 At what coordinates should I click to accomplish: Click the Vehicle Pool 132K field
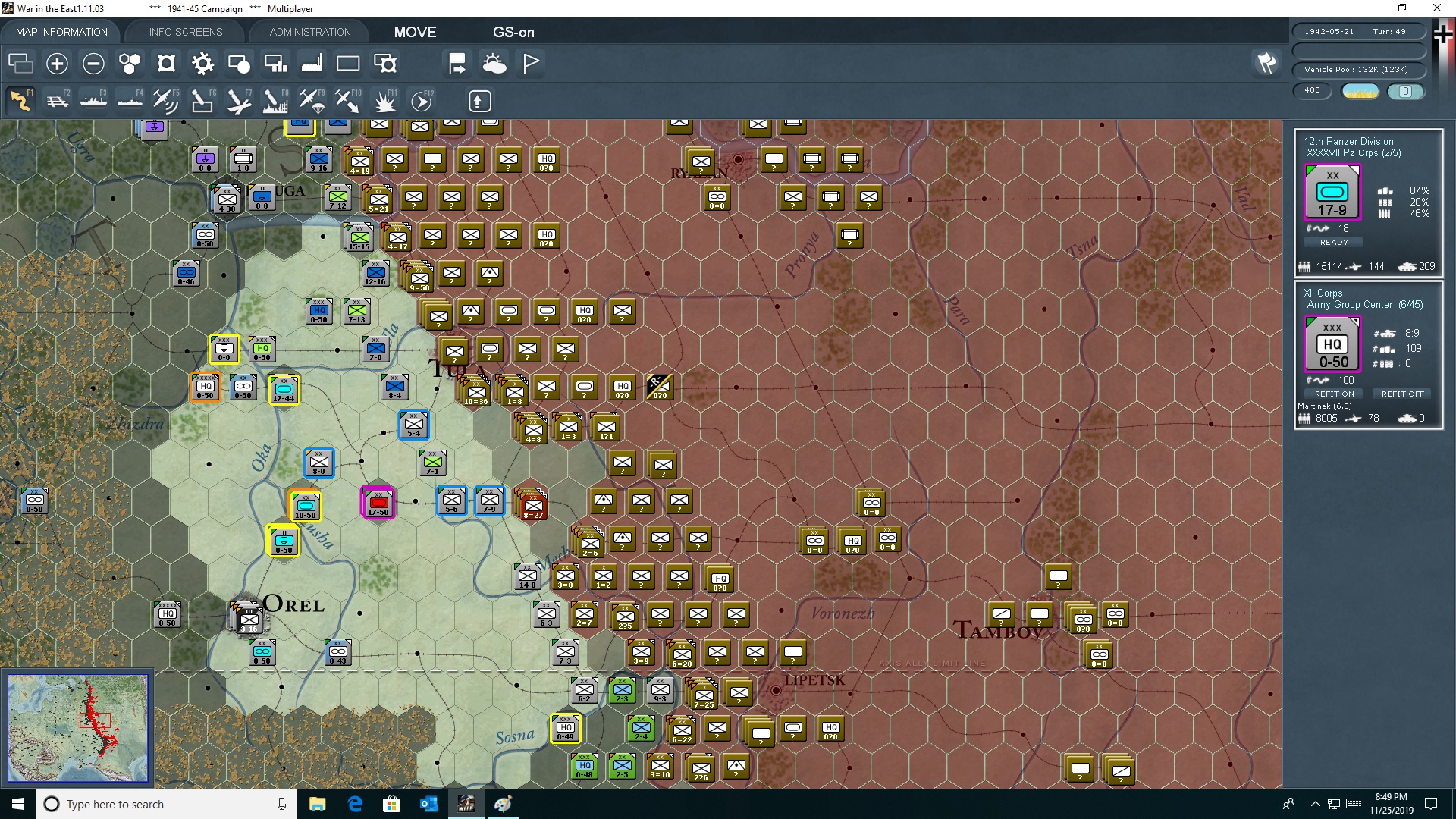1359,70
